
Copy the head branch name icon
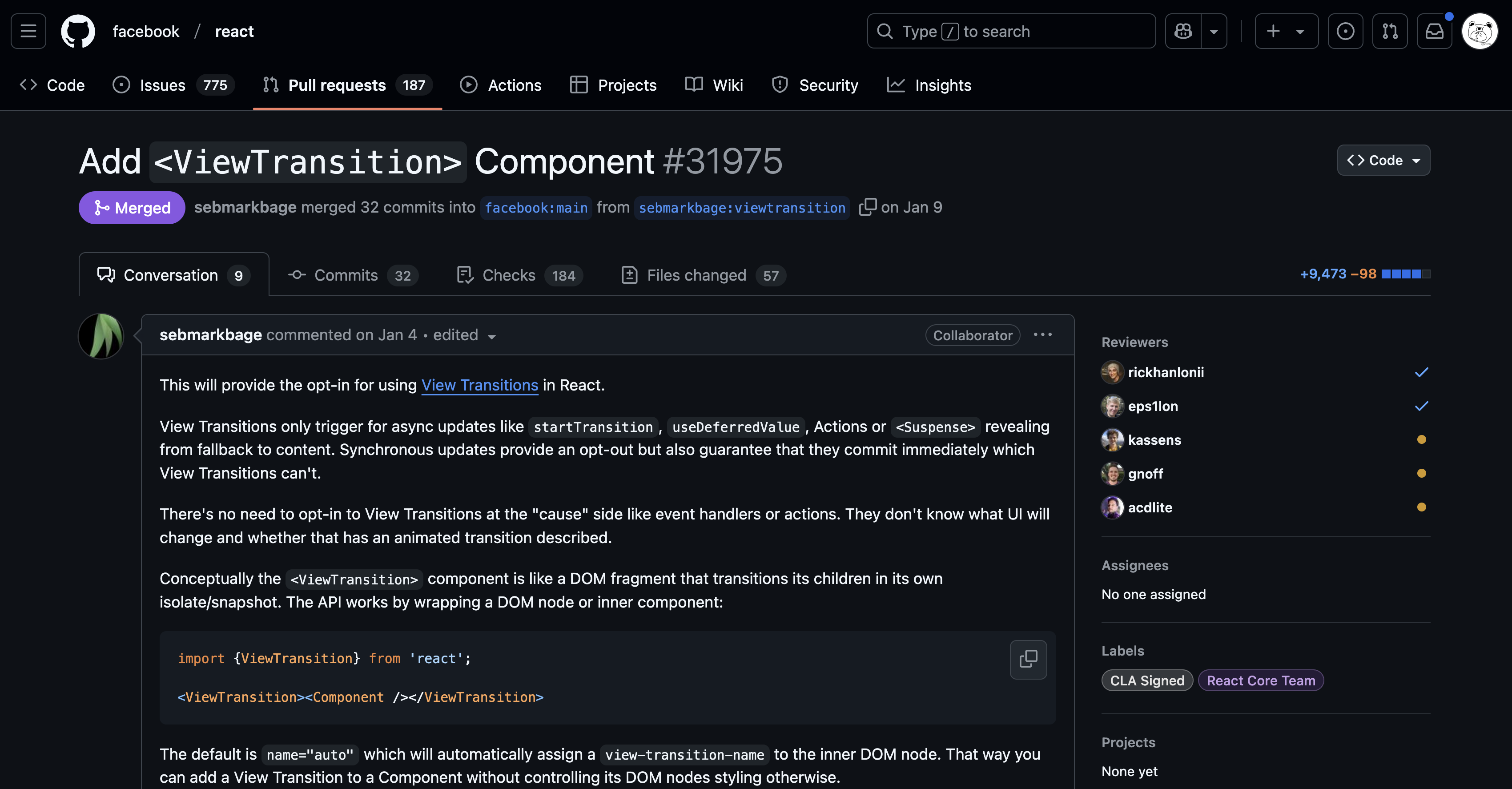tap(867, 207)
